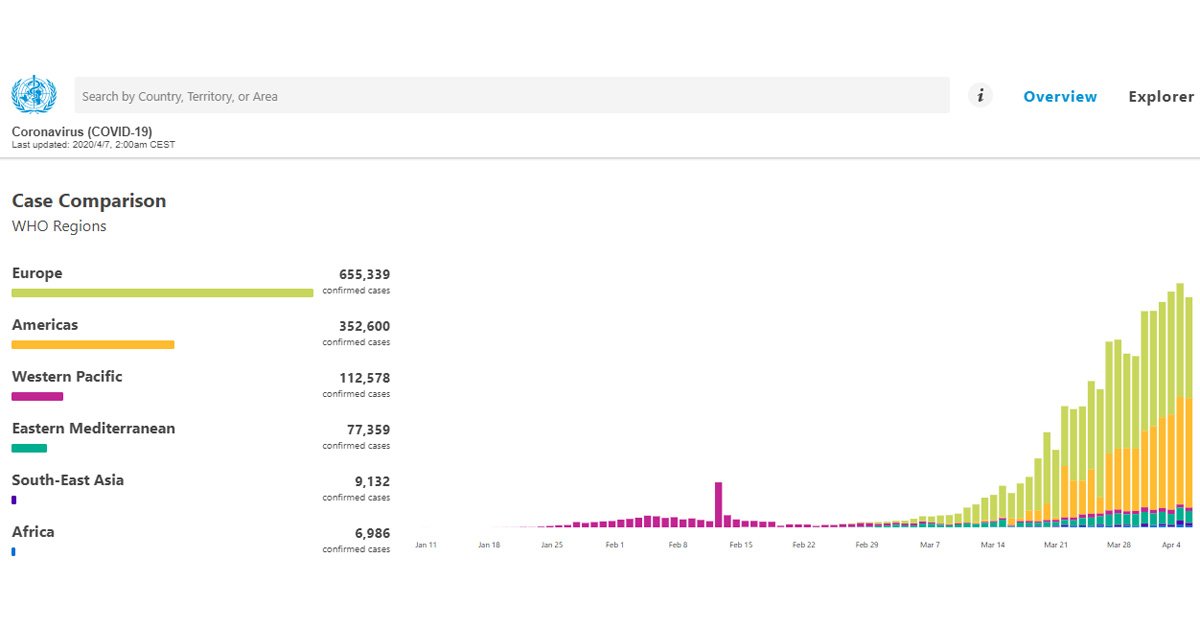Switch to the Overview tab
Viewport: 1200px width, 630px height.
click(1060, 97)
